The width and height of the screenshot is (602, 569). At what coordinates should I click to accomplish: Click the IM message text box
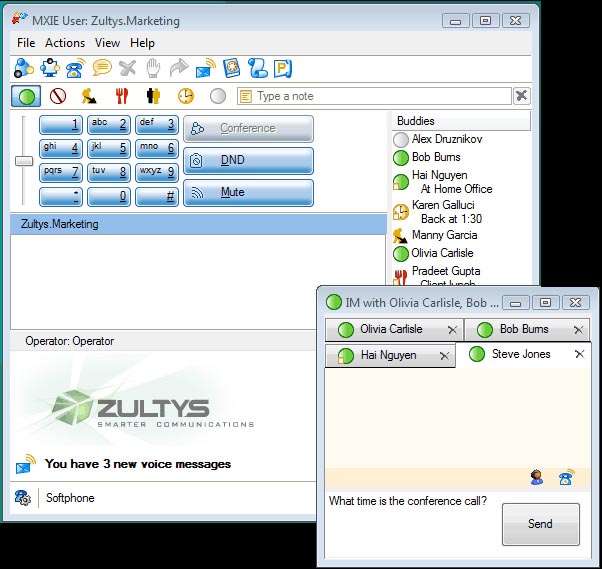point(413,524)
